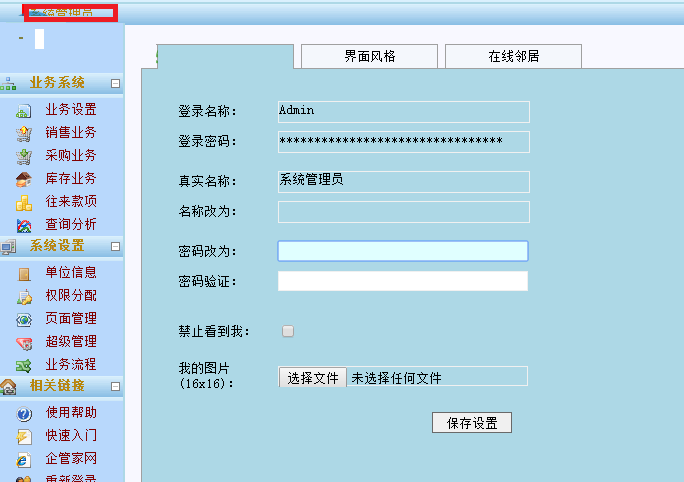Switch to the 在线邻居 tab
This screenshot has width=684, height=482.
click(x=513, y=56)
